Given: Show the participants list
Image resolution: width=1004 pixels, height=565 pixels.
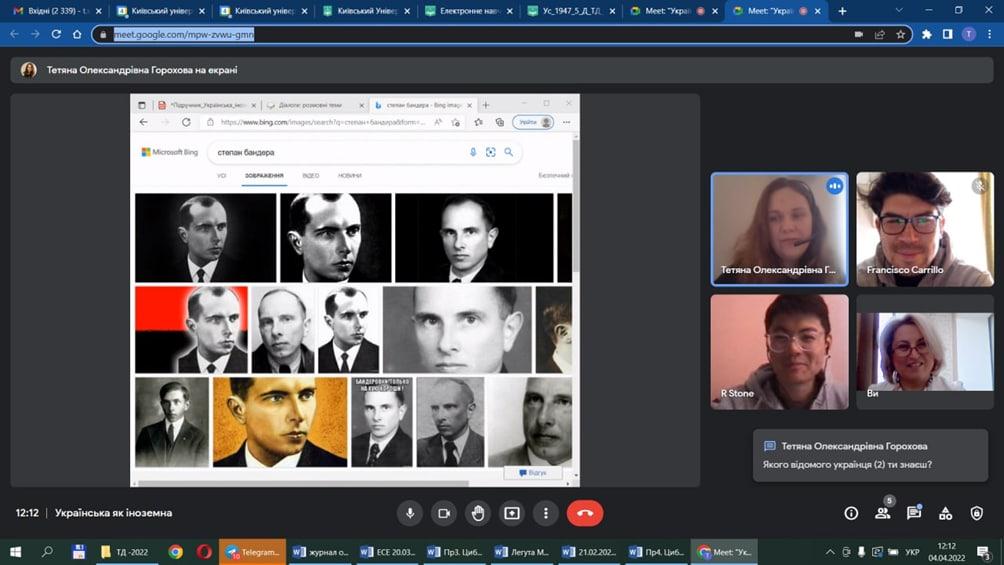Looking at the screenshot, I should tap(883, 513).
